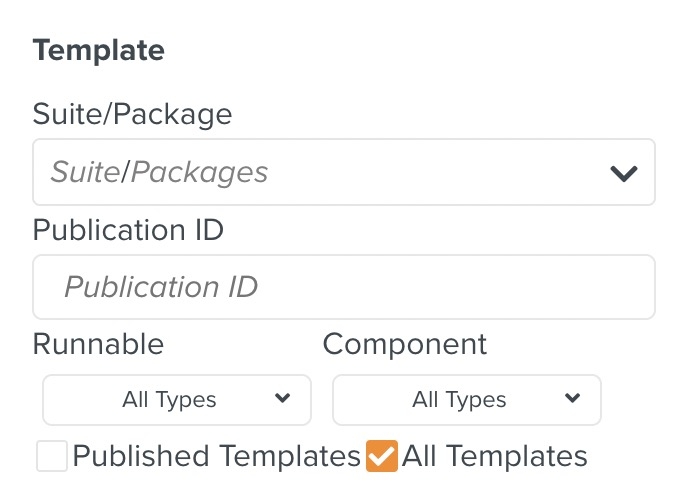Enable the Published Templates checkbox
Screen dimensions: 684x498
coord(52,457)
